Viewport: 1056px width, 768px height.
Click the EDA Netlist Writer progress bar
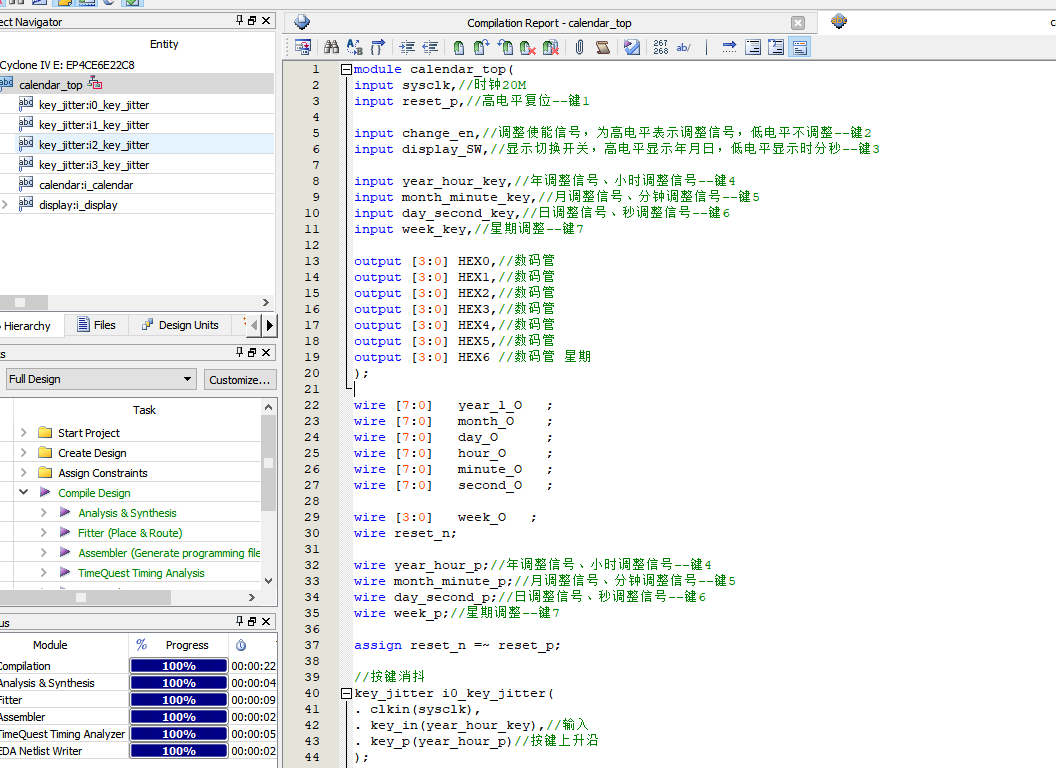coord(178,750)
